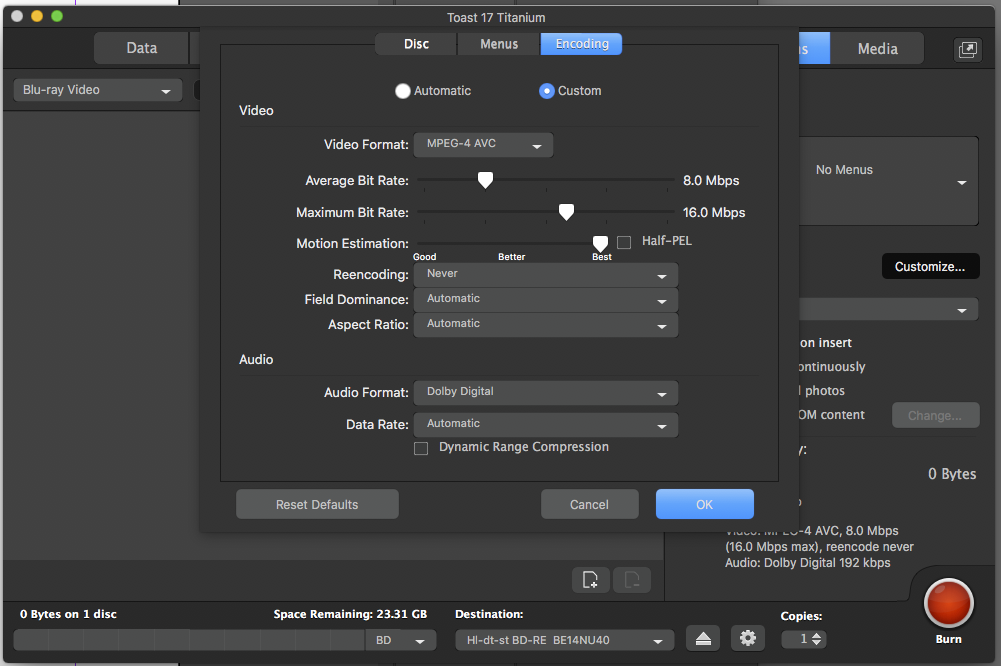
Task: Open the Blu-ray Video format dropdown
Action: tap(98, 90)
